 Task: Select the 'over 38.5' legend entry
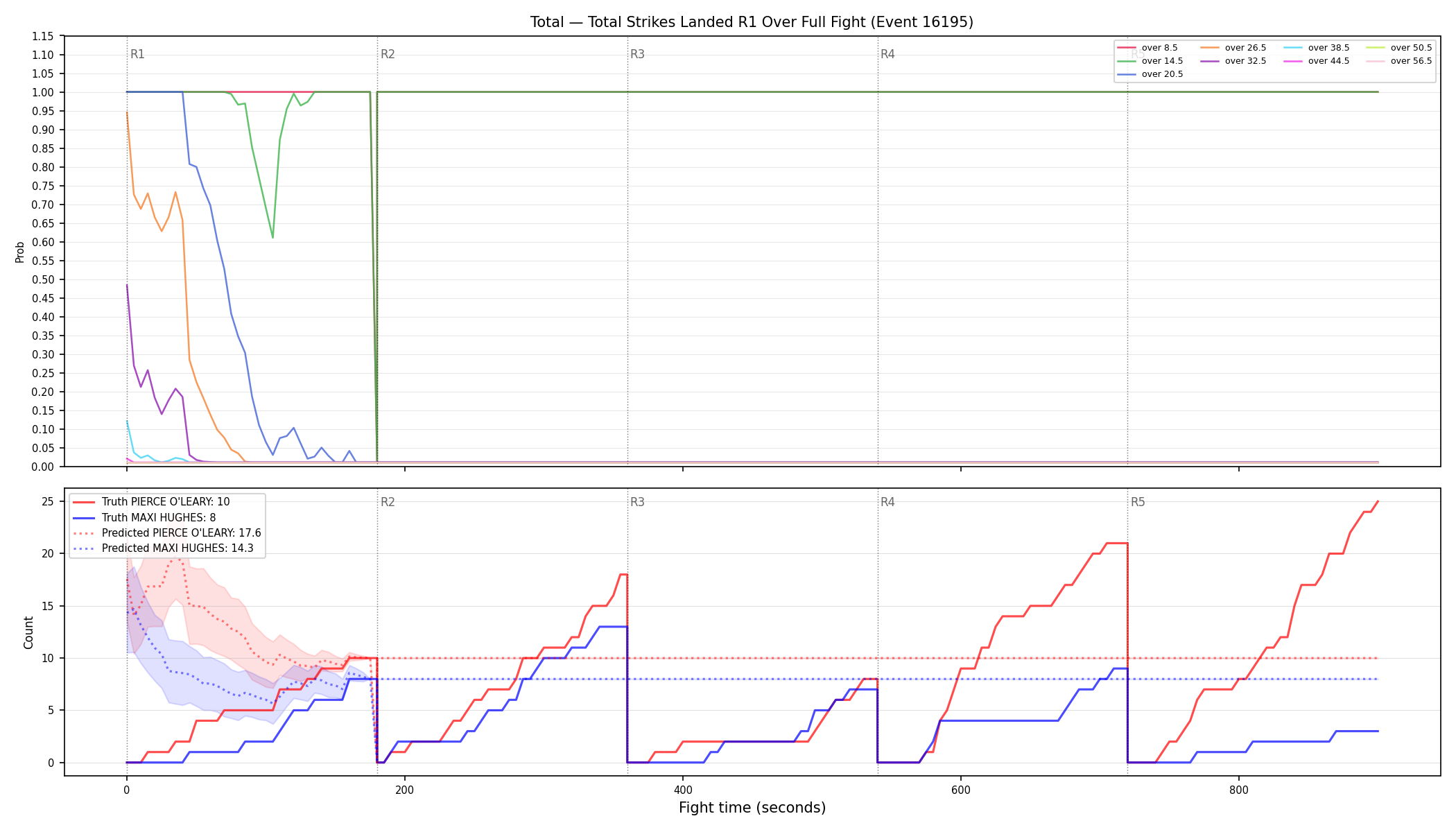(1317, 48)
